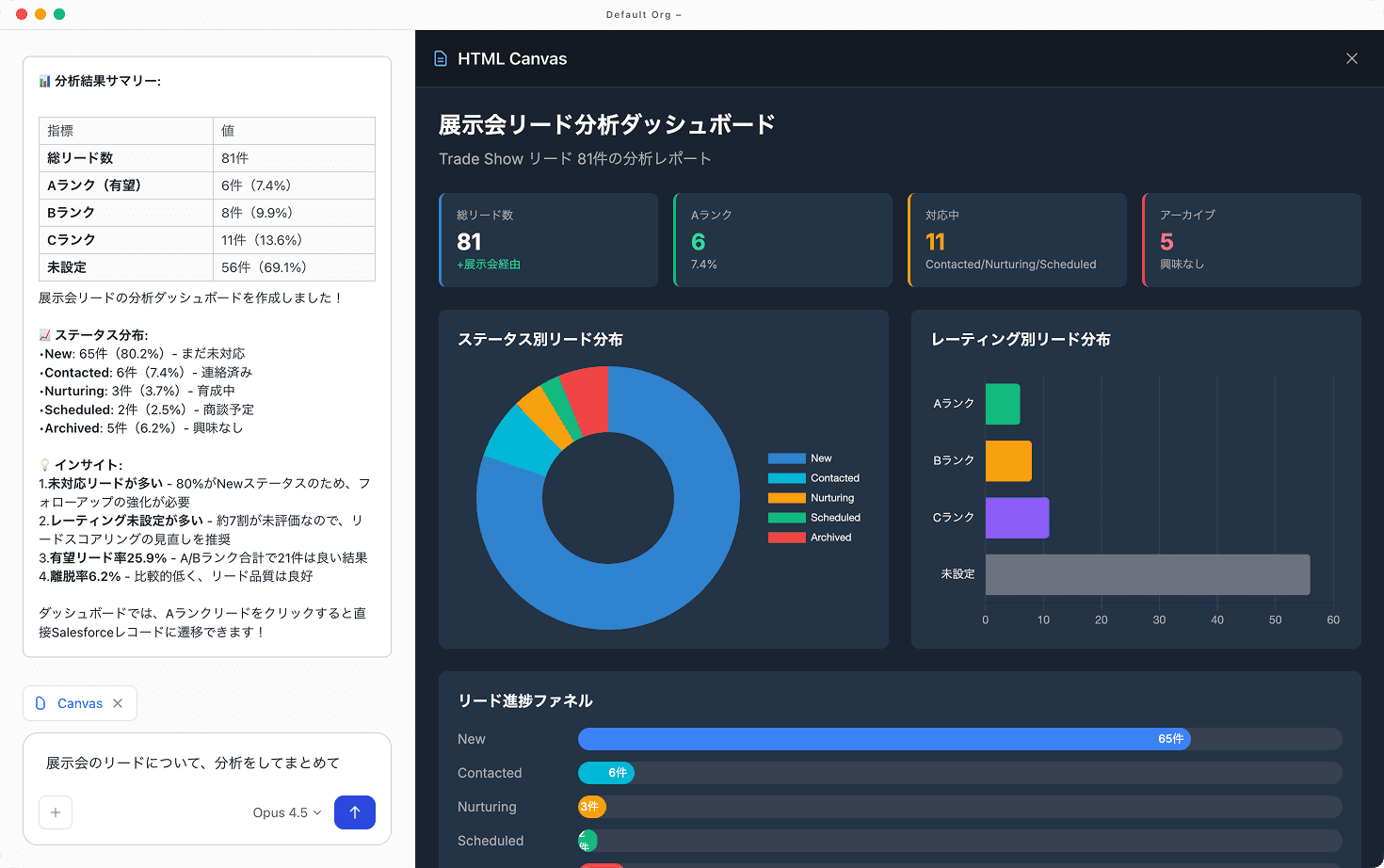
Task: Click the HTML Canvas document icon in the panel header
Action: click(440, 57)
